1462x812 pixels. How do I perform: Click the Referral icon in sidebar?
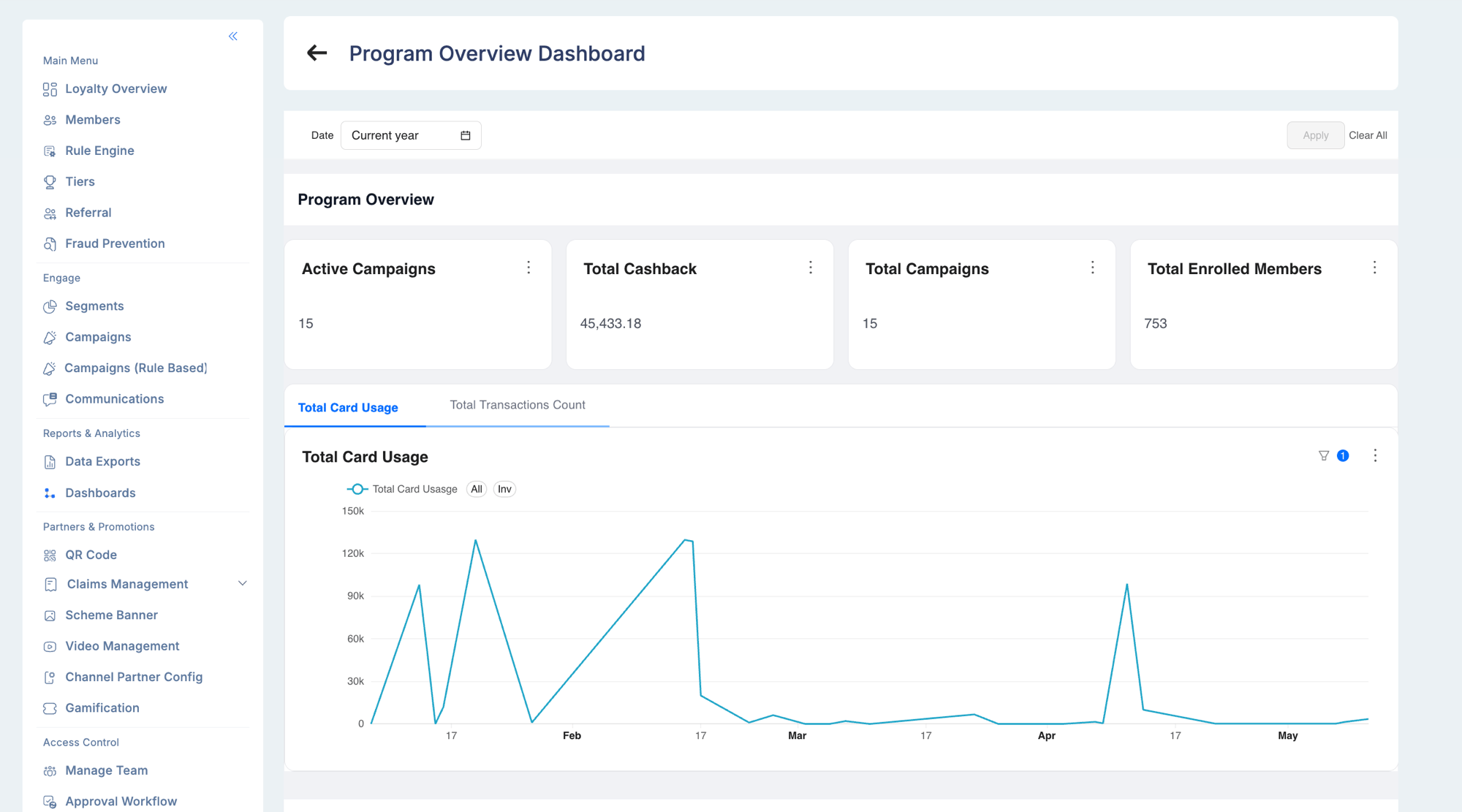(50, 213)
